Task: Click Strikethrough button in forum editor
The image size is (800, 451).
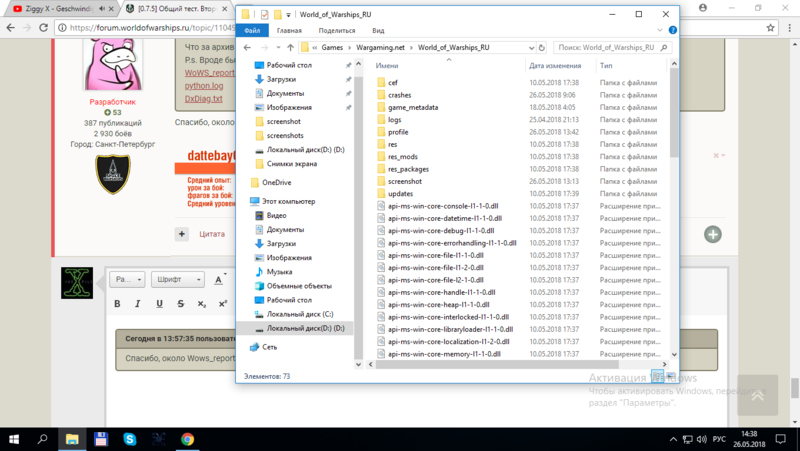Action: click(x=181, y=304)
